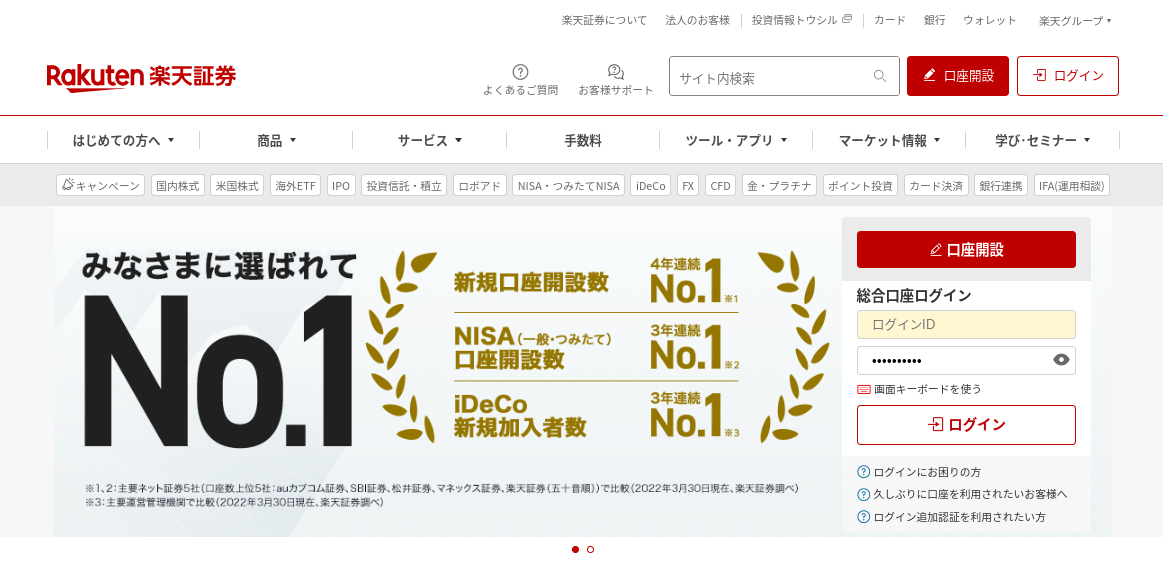Image resolution: width=1163 pixels, height=561 pixels.
Task: Open the ポイント投資 tag
Action: pos(860,186)
